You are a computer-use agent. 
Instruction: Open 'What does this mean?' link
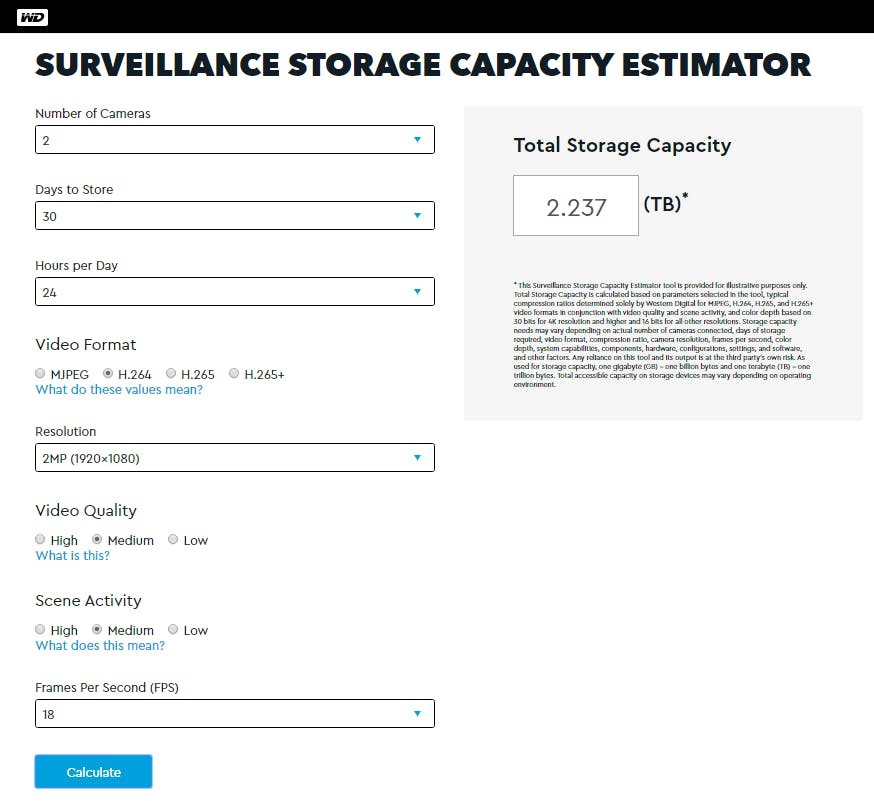tap(100, 645)
